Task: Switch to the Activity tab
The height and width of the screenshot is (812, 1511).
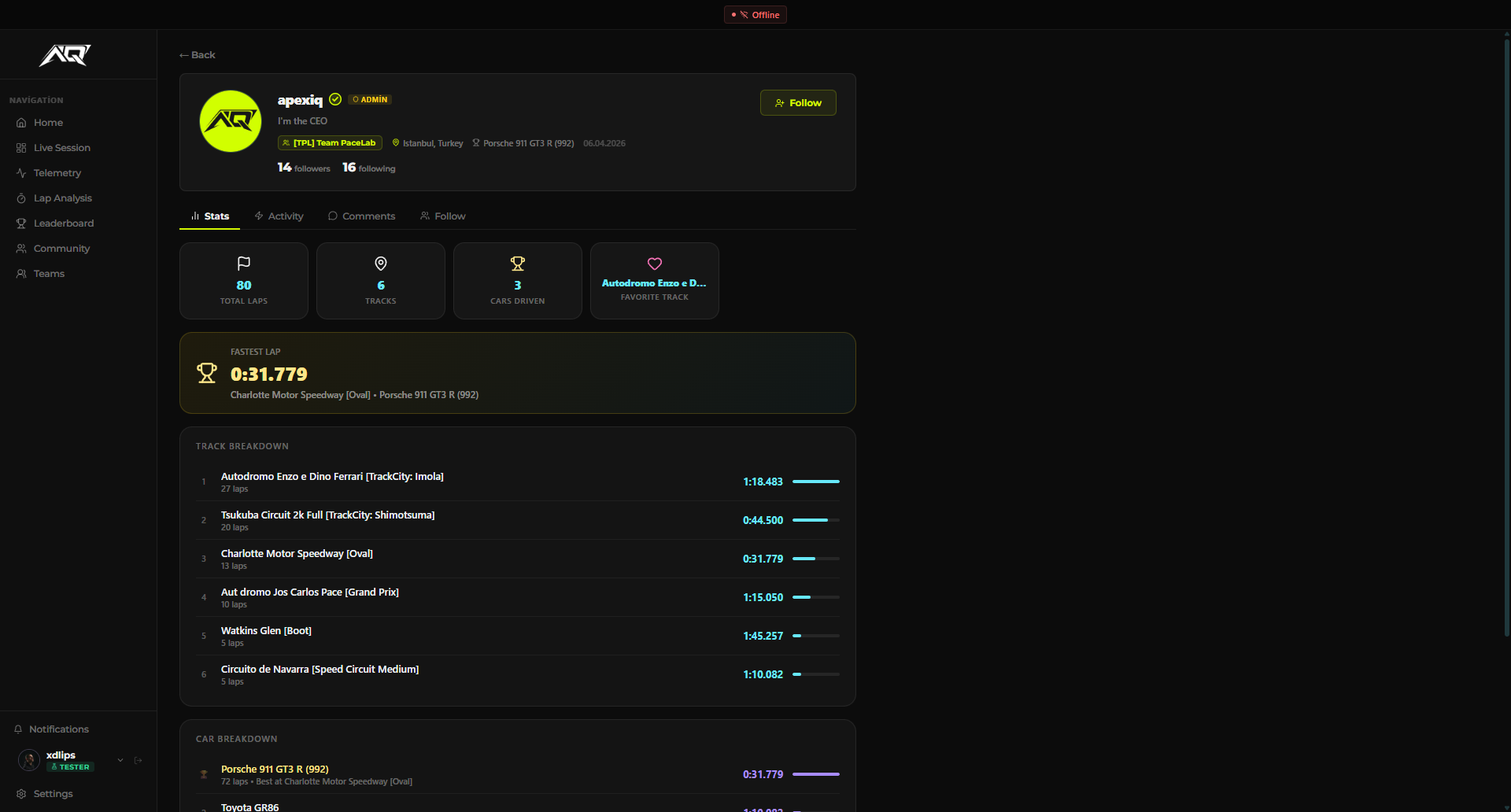Action: (279, 216)
